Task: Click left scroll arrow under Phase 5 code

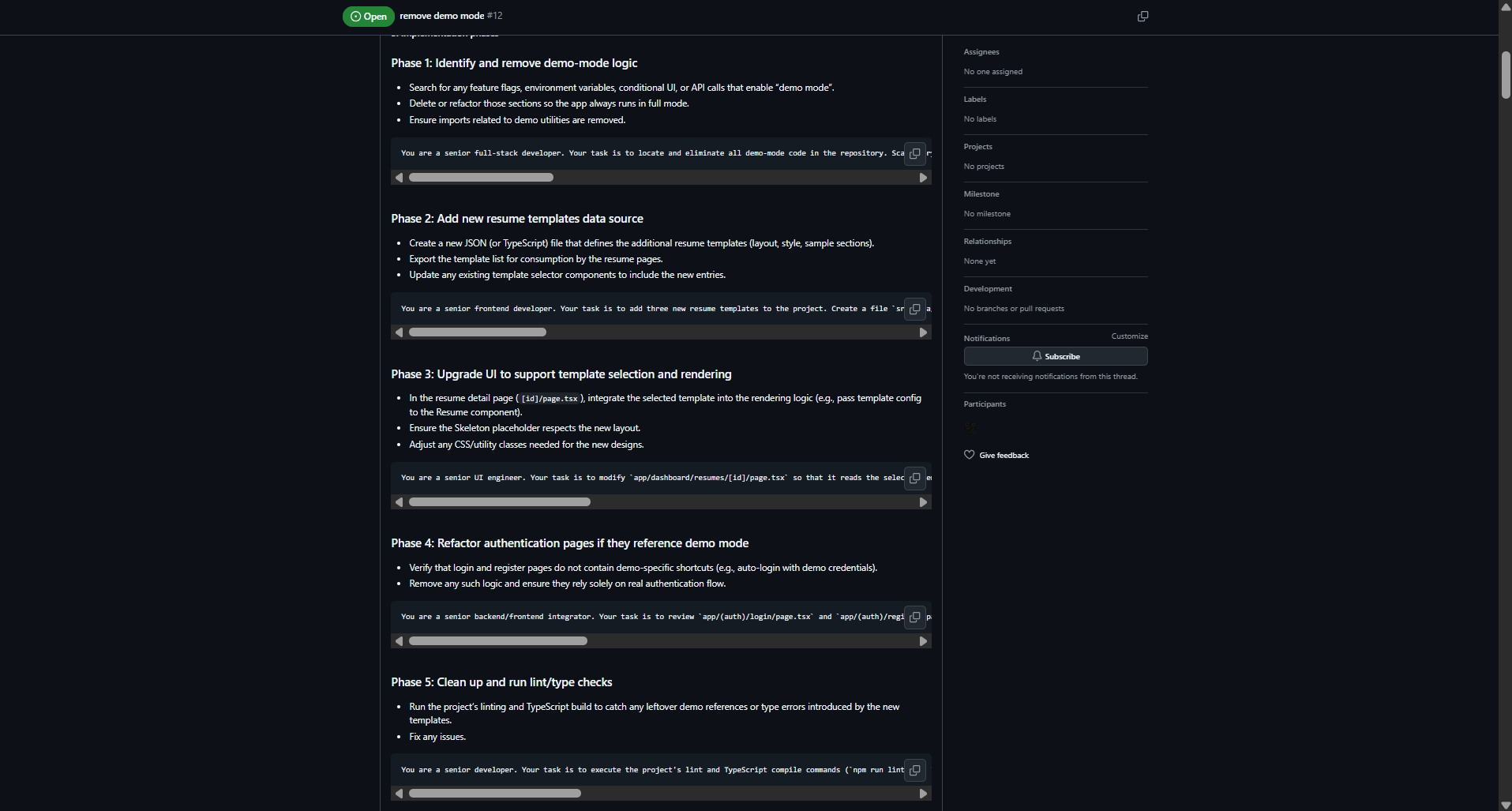Action: click(399, 794)
